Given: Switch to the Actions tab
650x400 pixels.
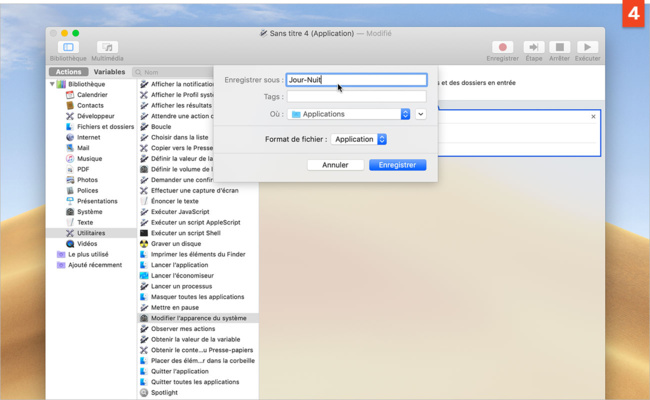Looking at the screenshot, I should [68, 72].
